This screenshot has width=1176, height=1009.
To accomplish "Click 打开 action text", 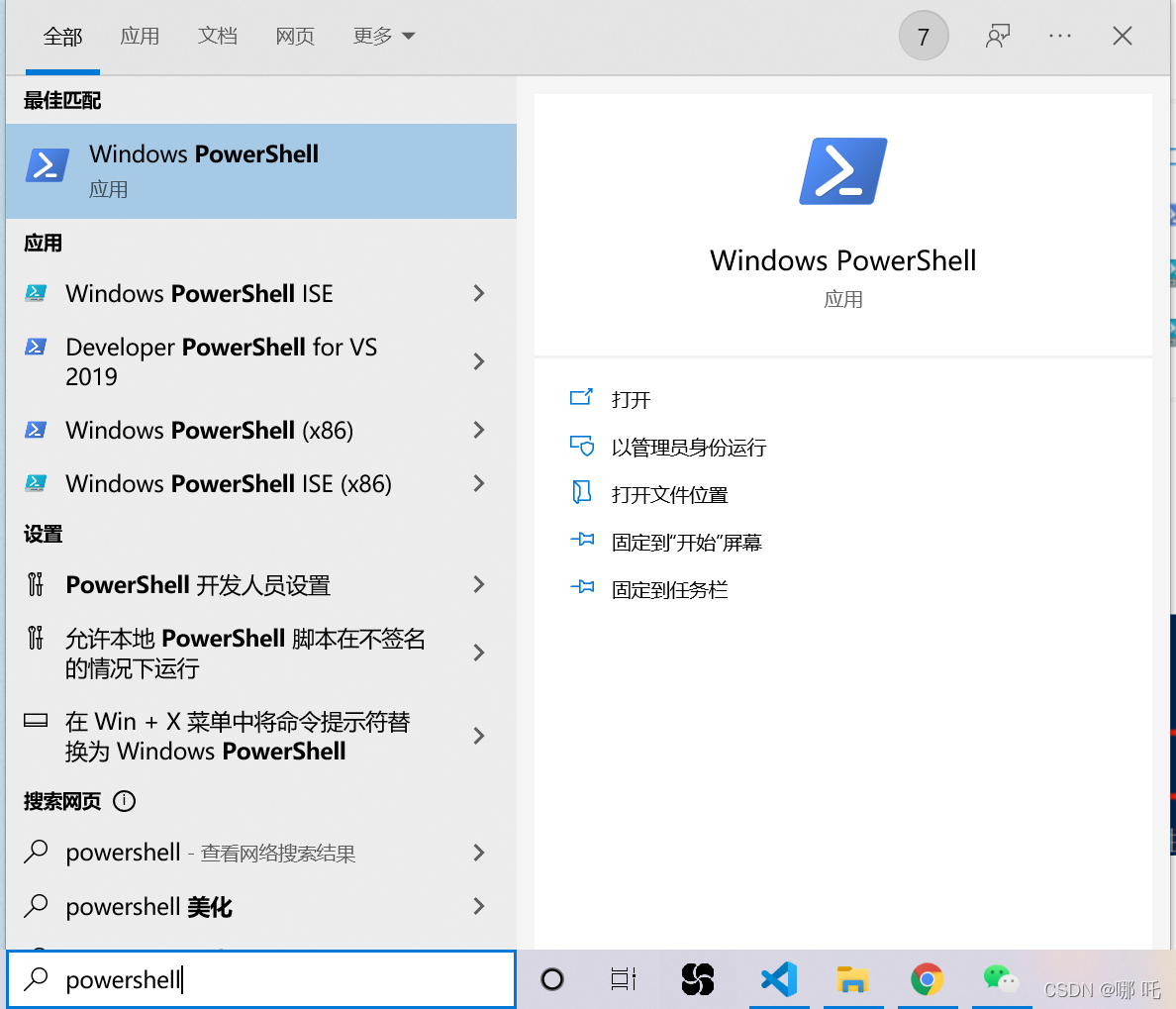I will 631,399.
